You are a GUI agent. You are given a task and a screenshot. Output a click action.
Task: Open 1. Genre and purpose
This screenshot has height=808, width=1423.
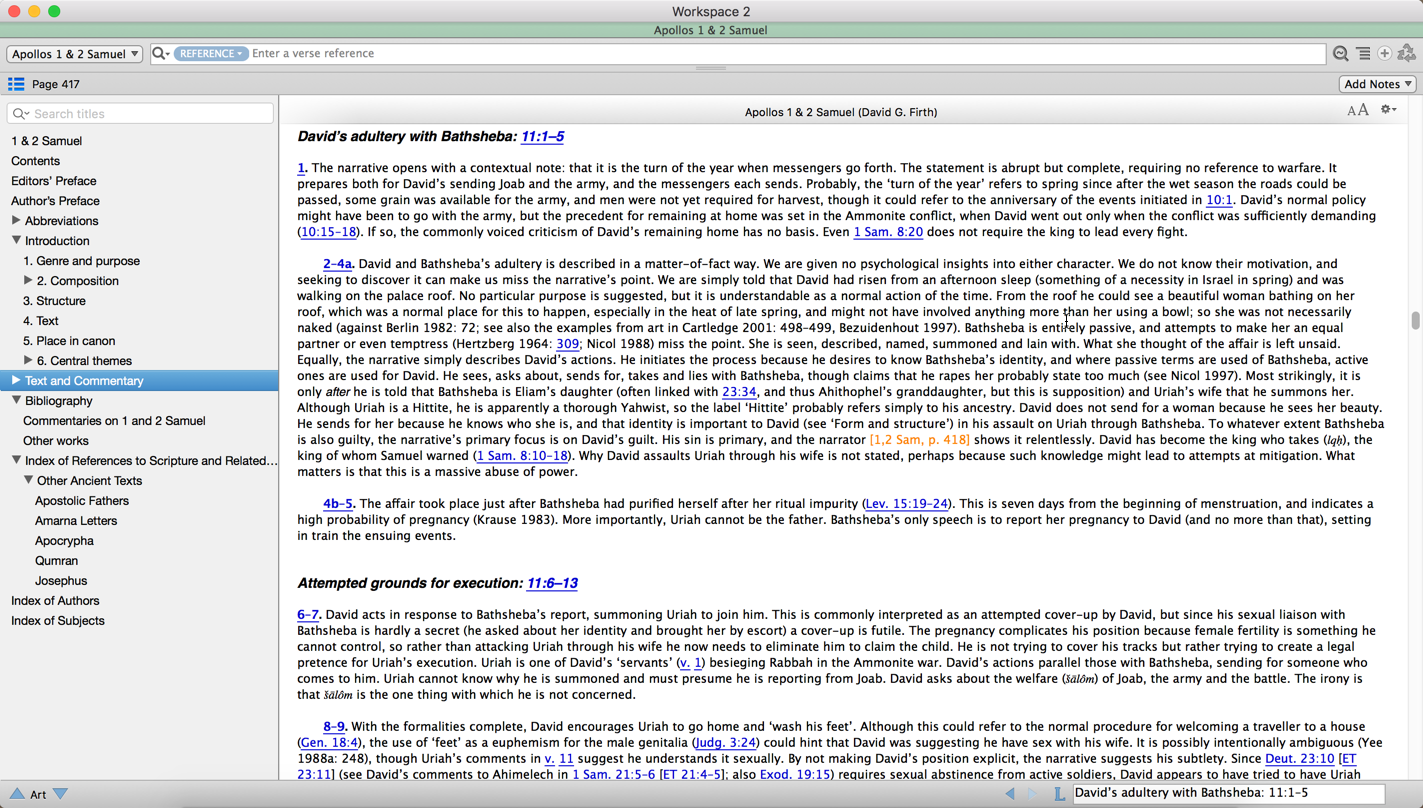coord(81,261)
